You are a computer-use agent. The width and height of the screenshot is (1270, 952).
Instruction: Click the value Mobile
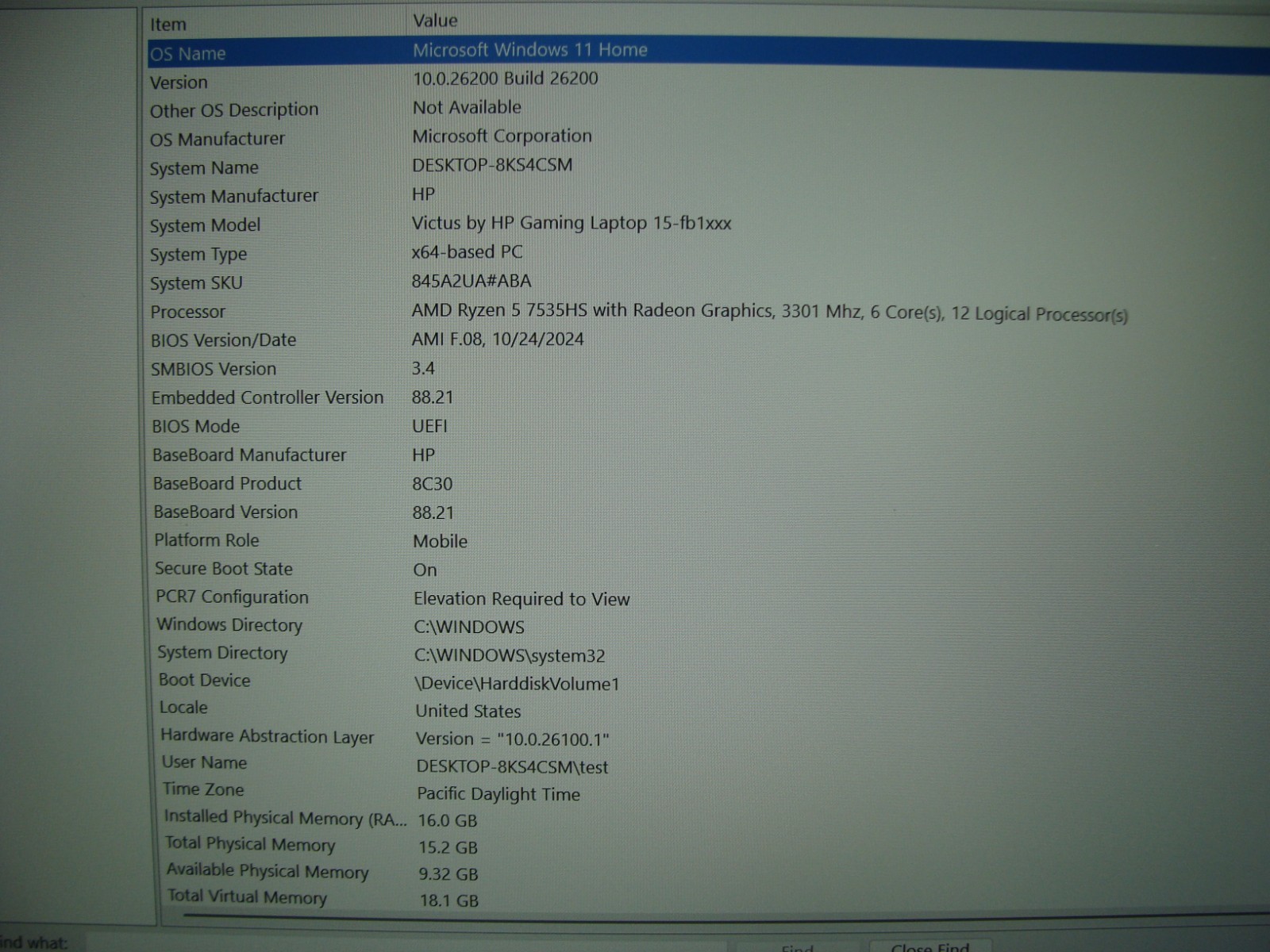pyautogui.click(x=441, y=542)
